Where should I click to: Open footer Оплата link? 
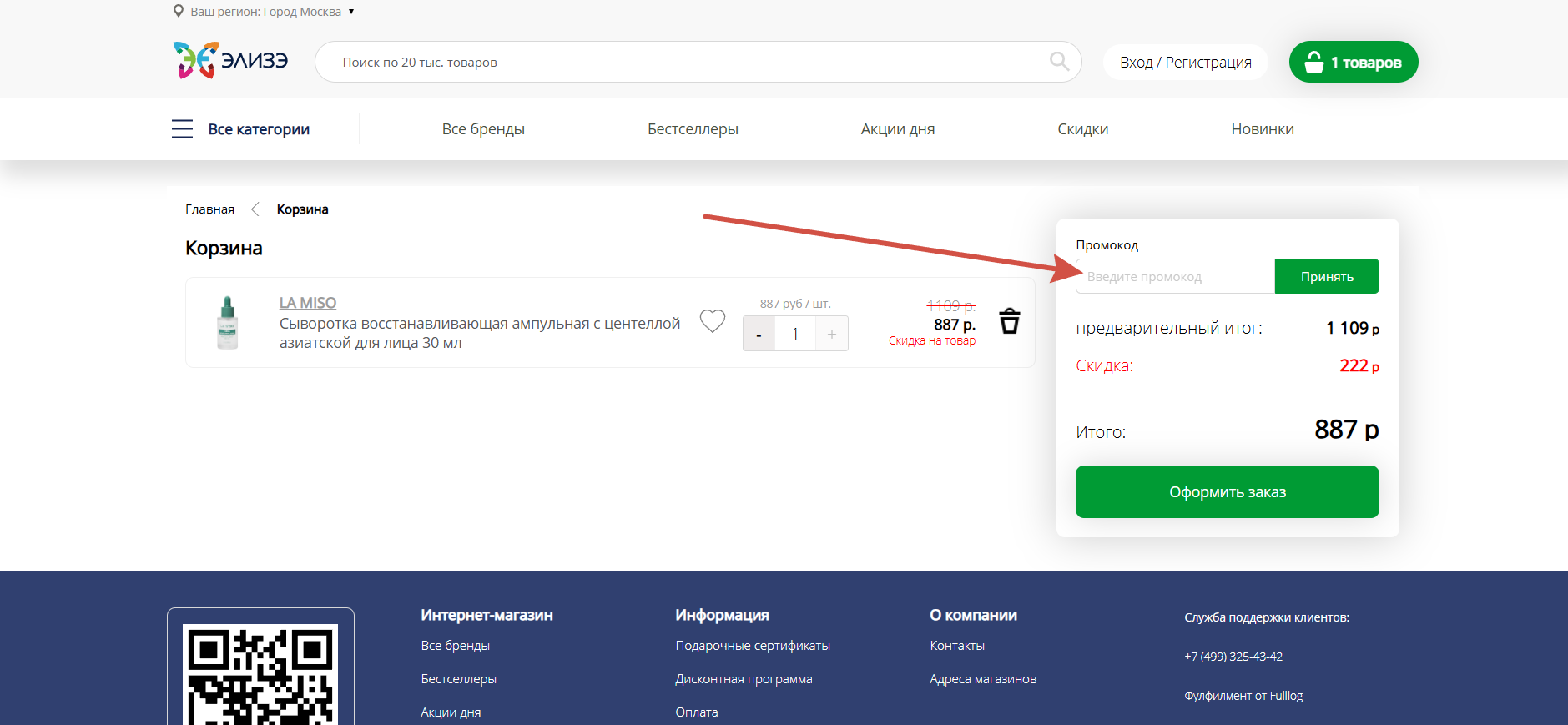tap(697, 712)
